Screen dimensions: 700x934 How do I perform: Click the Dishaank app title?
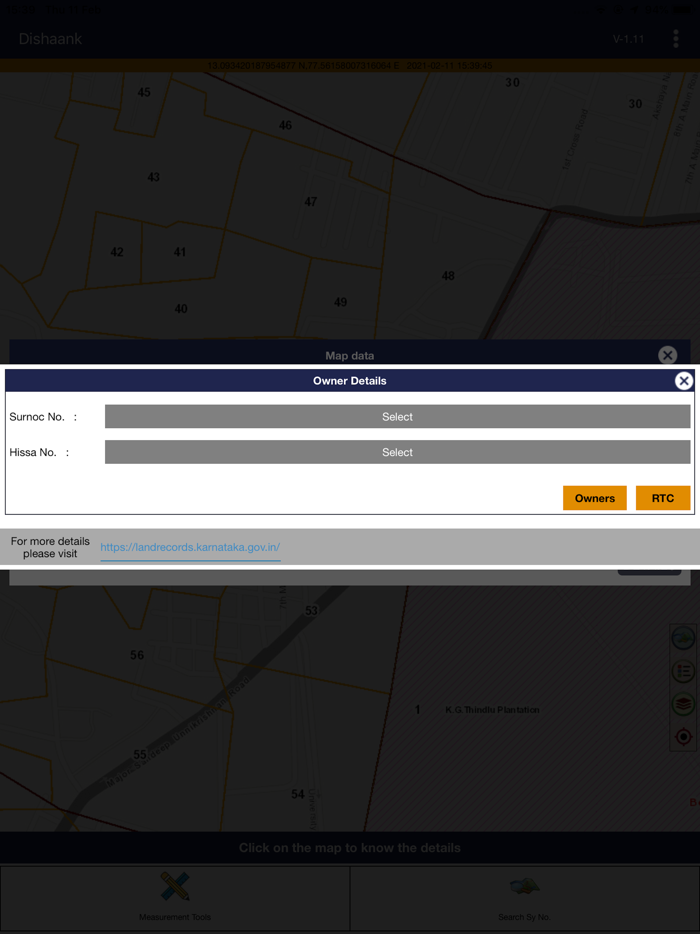(51, 39)
